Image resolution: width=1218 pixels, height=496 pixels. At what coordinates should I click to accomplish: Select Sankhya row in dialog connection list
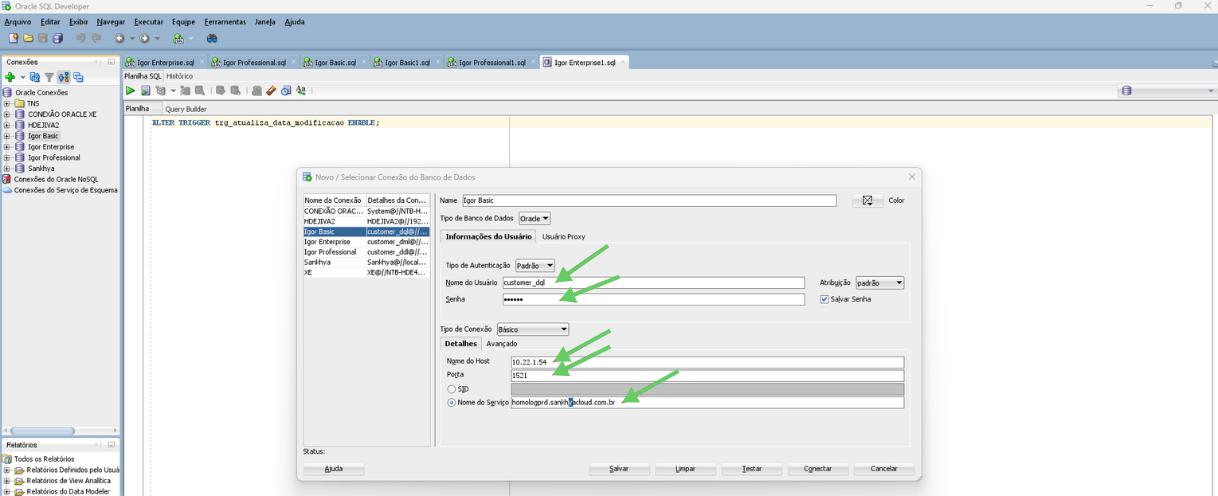point(366,262)
